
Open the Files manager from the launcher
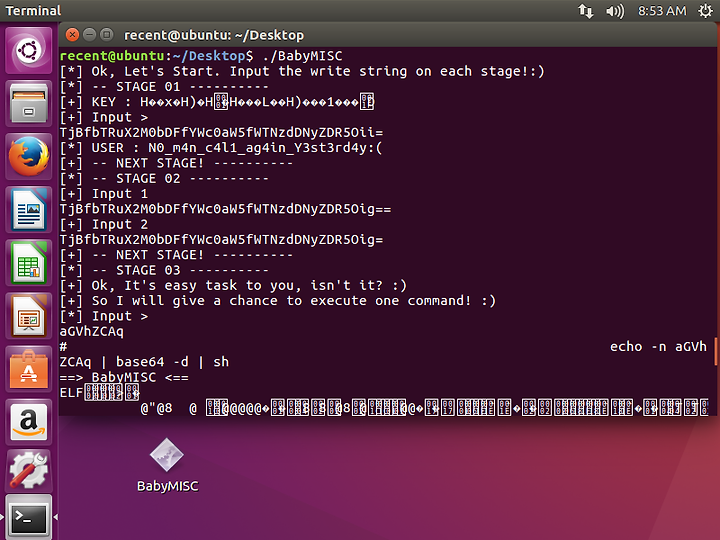(x=28, y=104)
